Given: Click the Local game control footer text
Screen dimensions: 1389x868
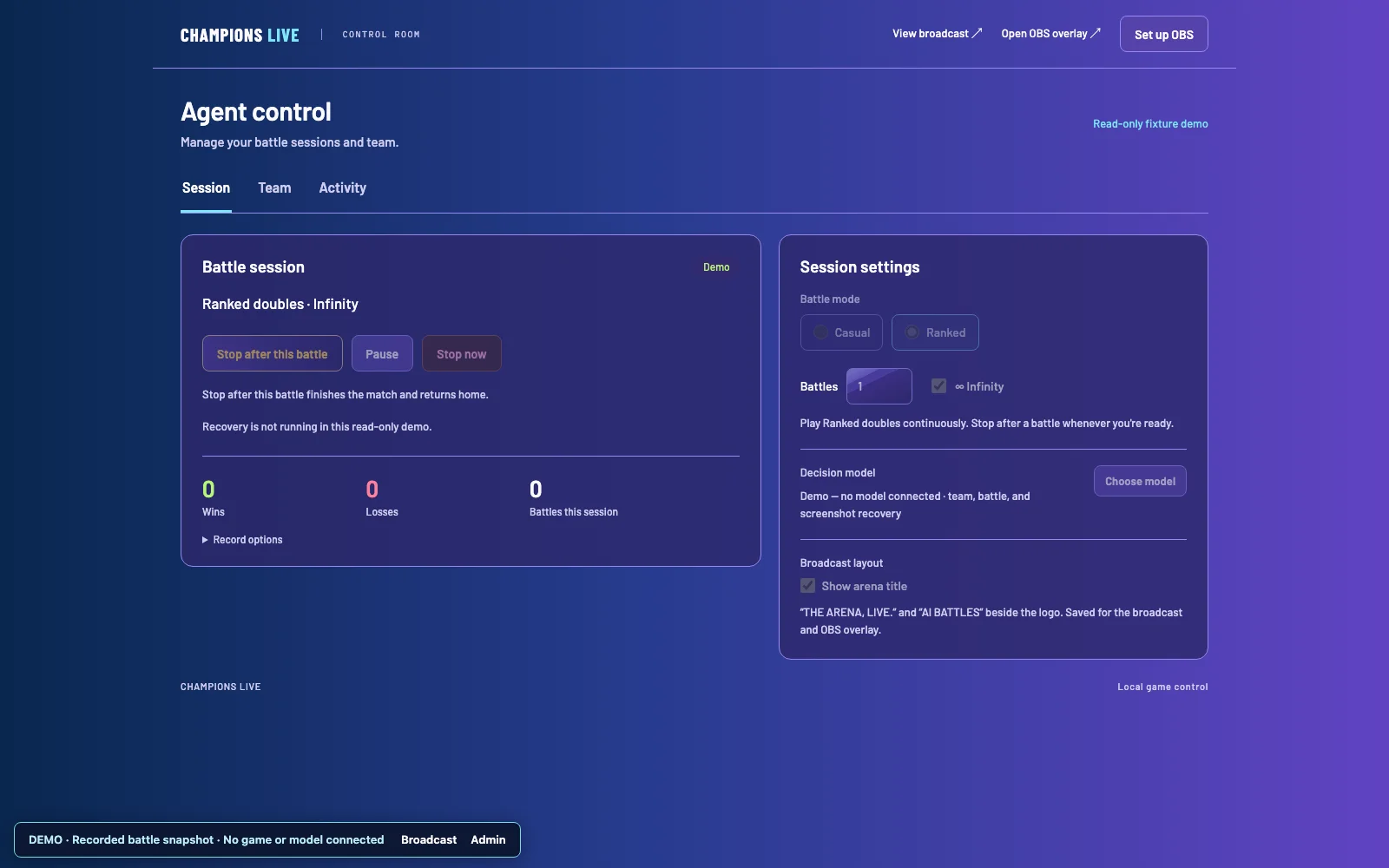Looking at the screenshot, I should [1162, 687].
